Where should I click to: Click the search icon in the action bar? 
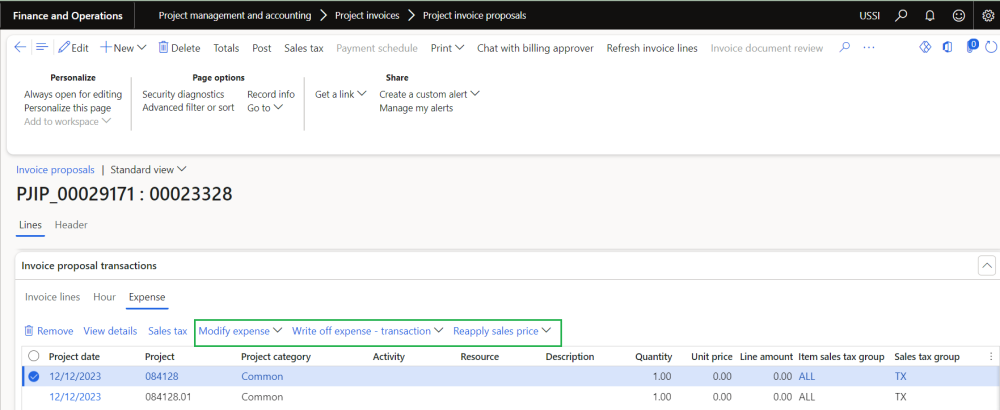pyautogui.click(x=844, y=48)
